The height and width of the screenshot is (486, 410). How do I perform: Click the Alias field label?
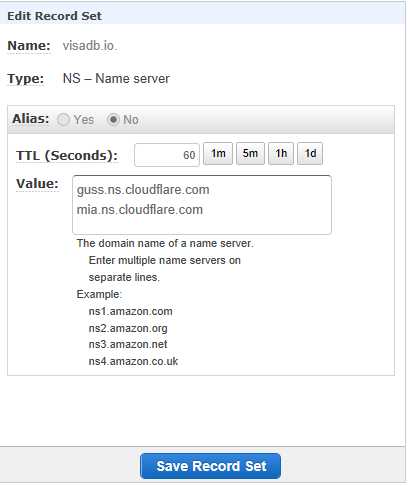point(31,119)
